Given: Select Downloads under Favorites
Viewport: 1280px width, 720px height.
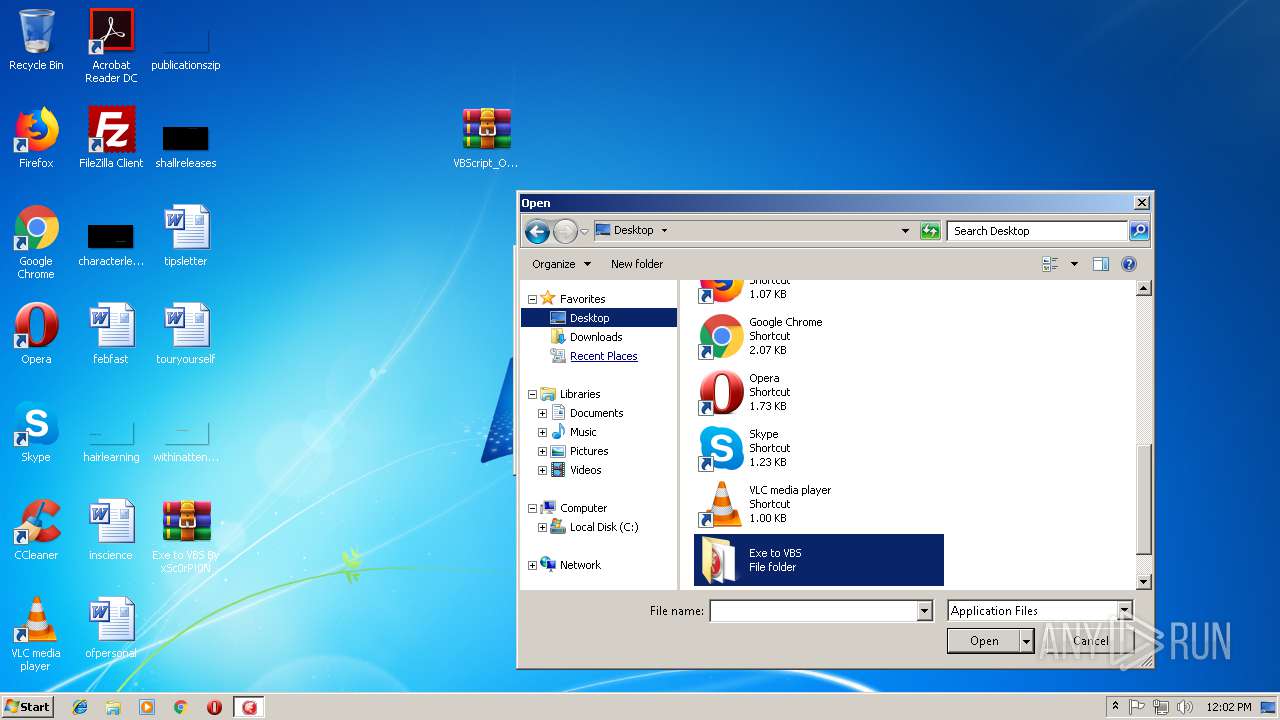Looking at the screenshot, I should tap(596, 337).
